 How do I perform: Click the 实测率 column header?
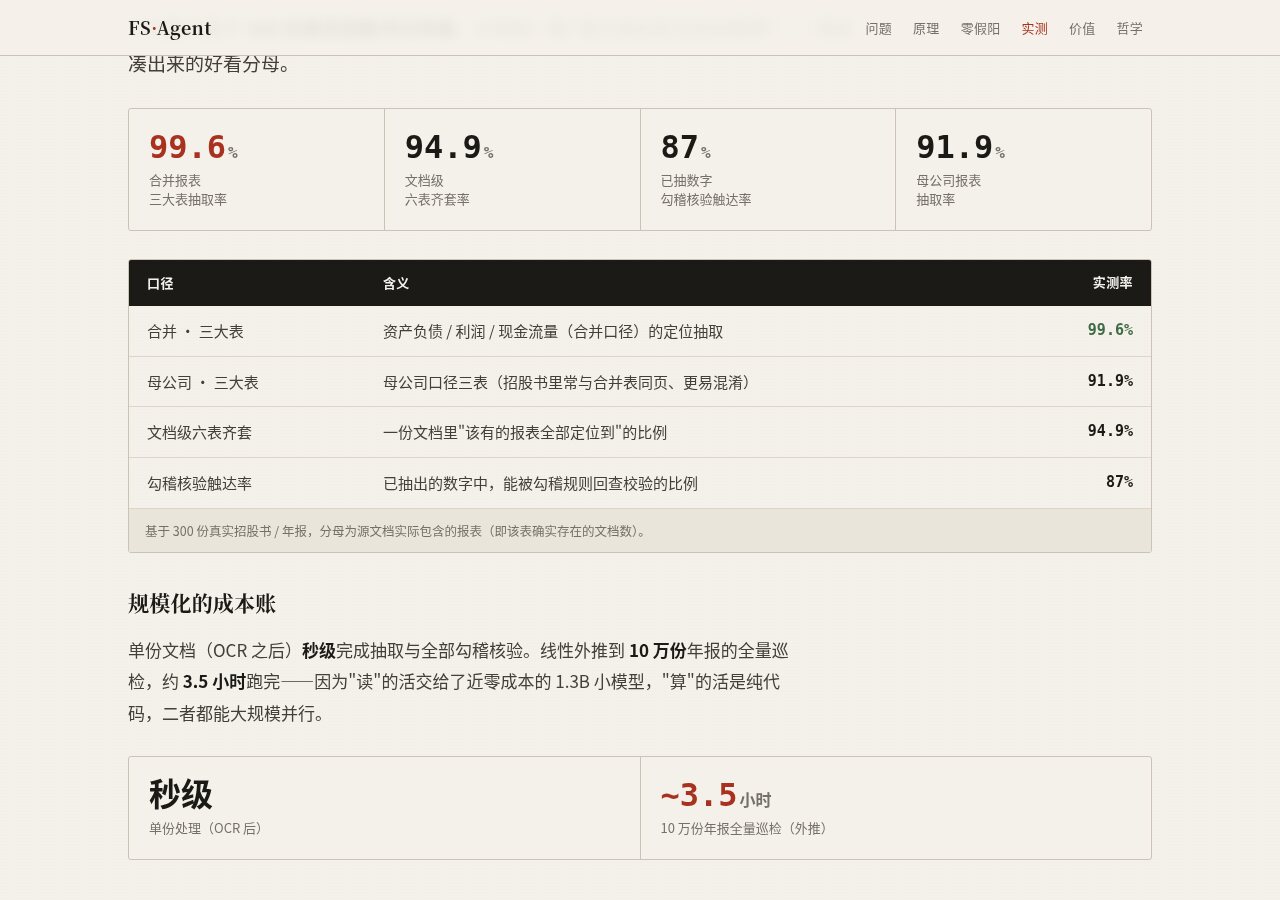[x=1112, y=283]
